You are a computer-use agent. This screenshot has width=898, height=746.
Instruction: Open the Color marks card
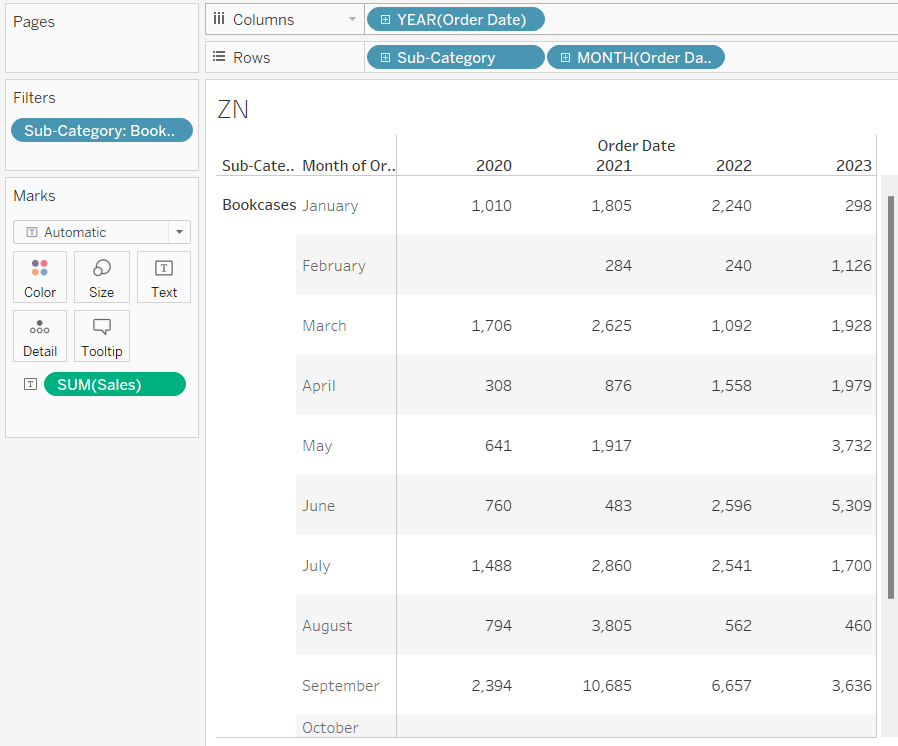(40, 277)
